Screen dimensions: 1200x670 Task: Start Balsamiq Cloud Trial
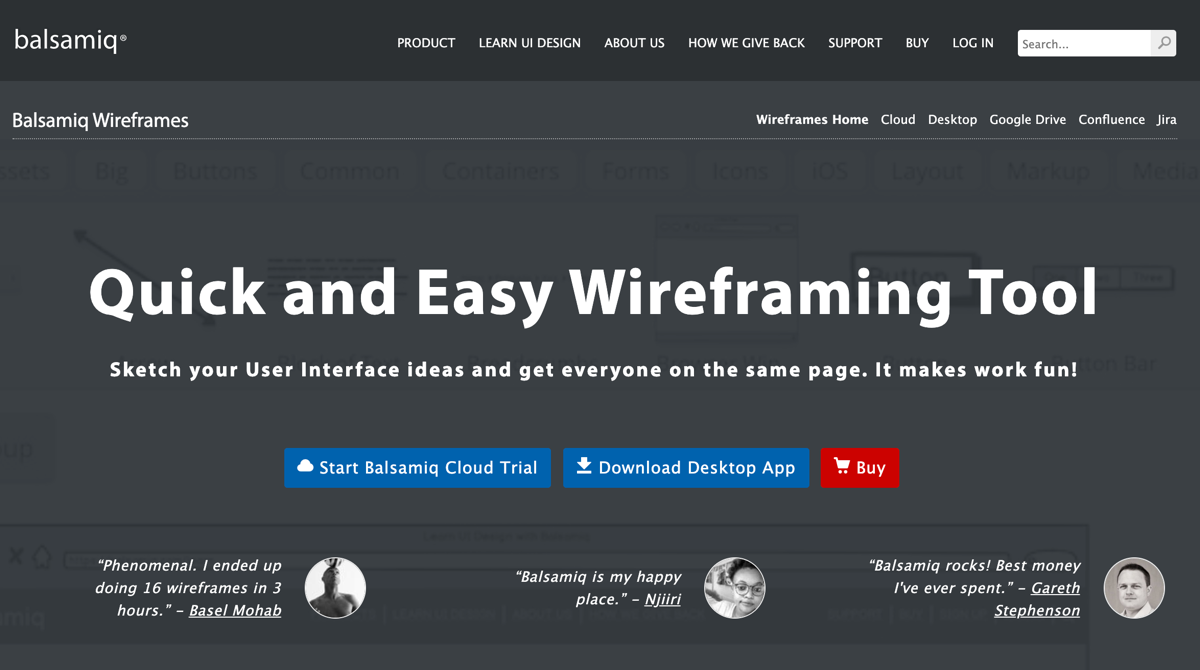pos(417,468)
